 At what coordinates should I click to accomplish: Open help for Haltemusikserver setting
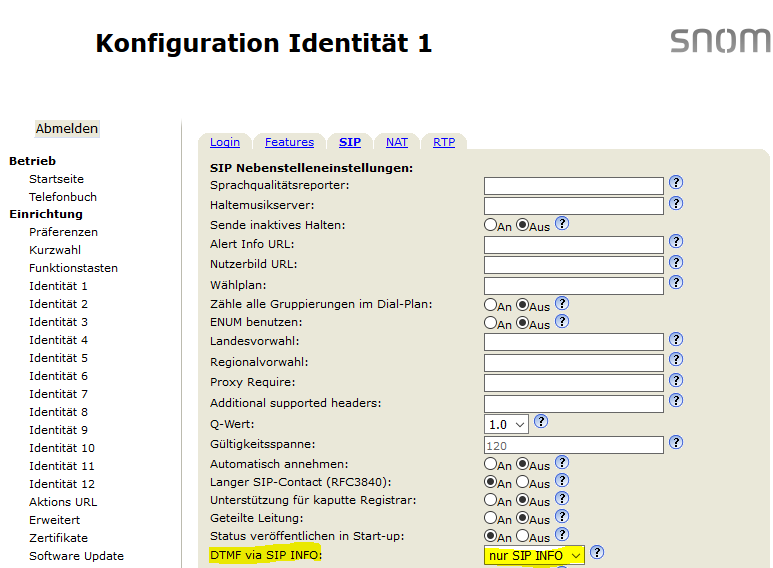pos(676,203)
